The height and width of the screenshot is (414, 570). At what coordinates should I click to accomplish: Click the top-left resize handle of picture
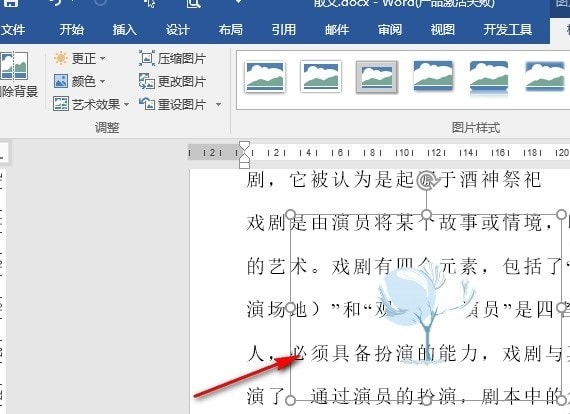click(x=290, y=214)
